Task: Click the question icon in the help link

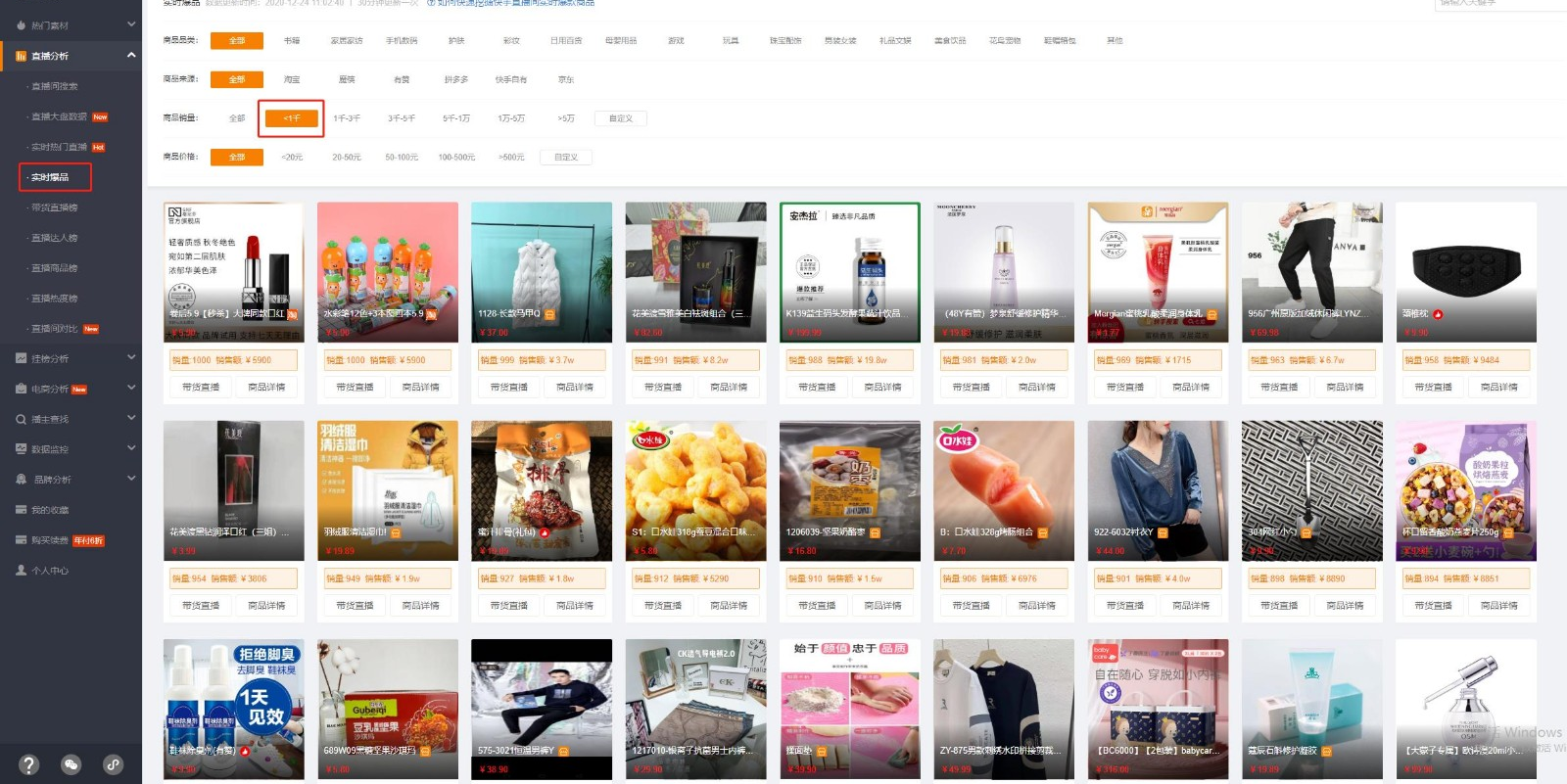Action: click(x=431, y=3)
